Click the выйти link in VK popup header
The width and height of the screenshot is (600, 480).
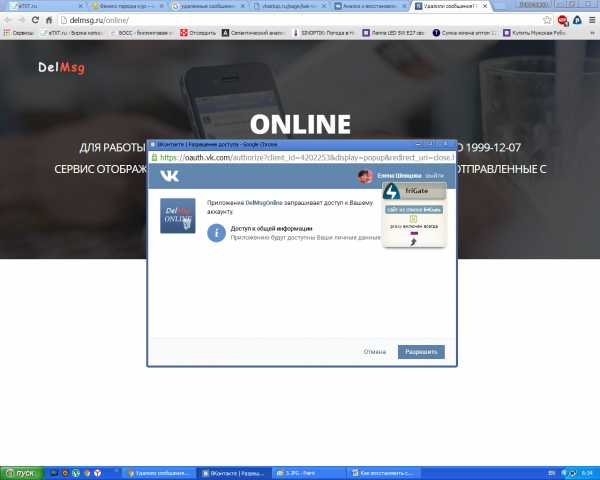pyautogui.click(x=434, y=176)
